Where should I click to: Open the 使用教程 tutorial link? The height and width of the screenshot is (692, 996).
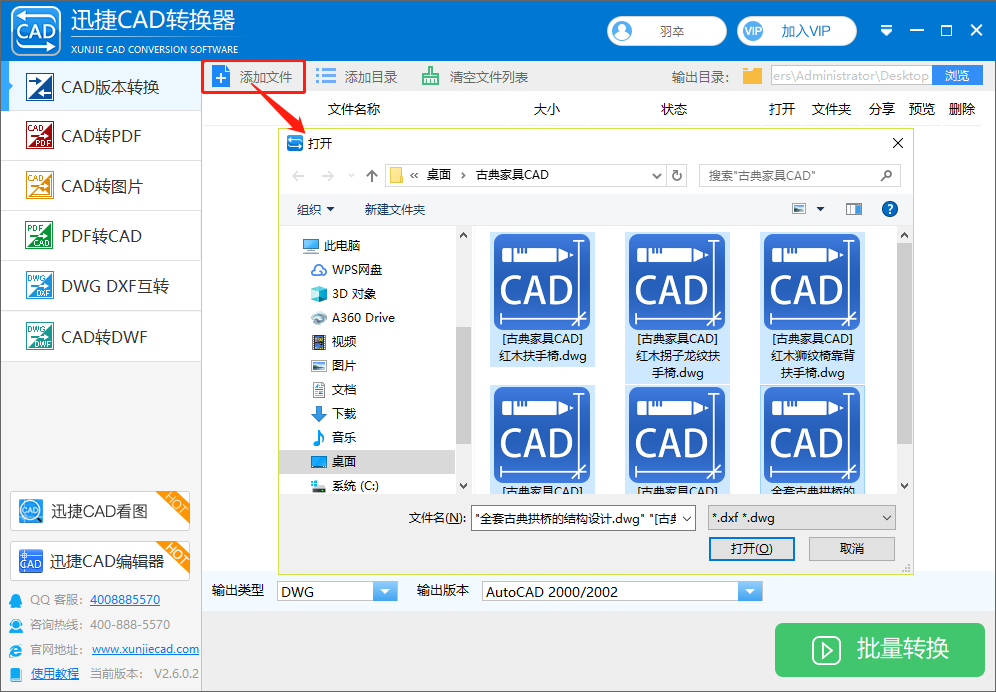click(x=55, y=674)
